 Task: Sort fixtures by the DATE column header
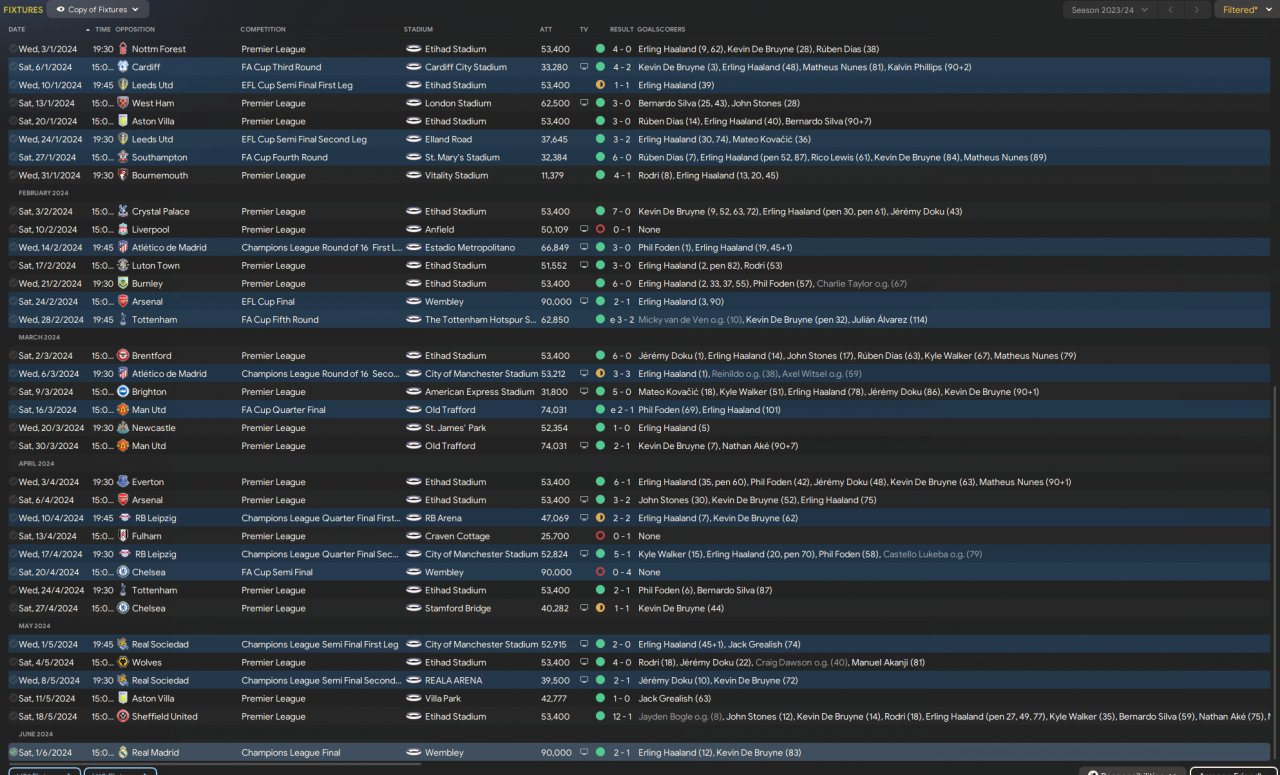[17, 29]
